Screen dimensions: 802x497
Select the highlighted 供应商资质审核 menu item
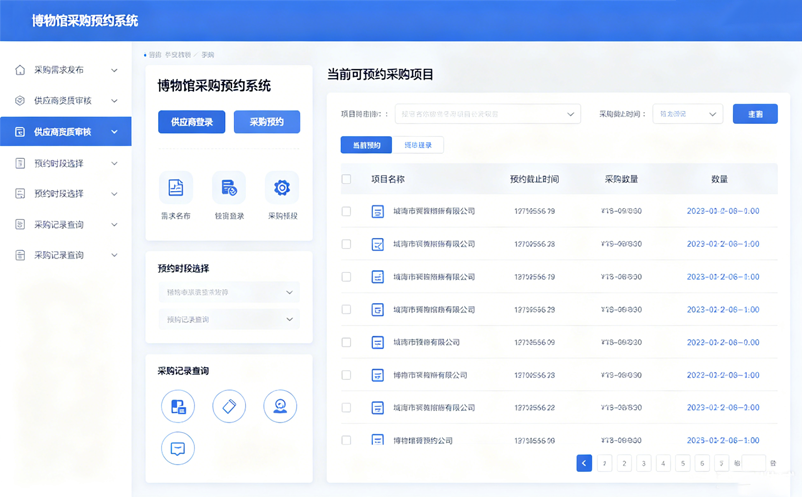[x=65, y=132]
